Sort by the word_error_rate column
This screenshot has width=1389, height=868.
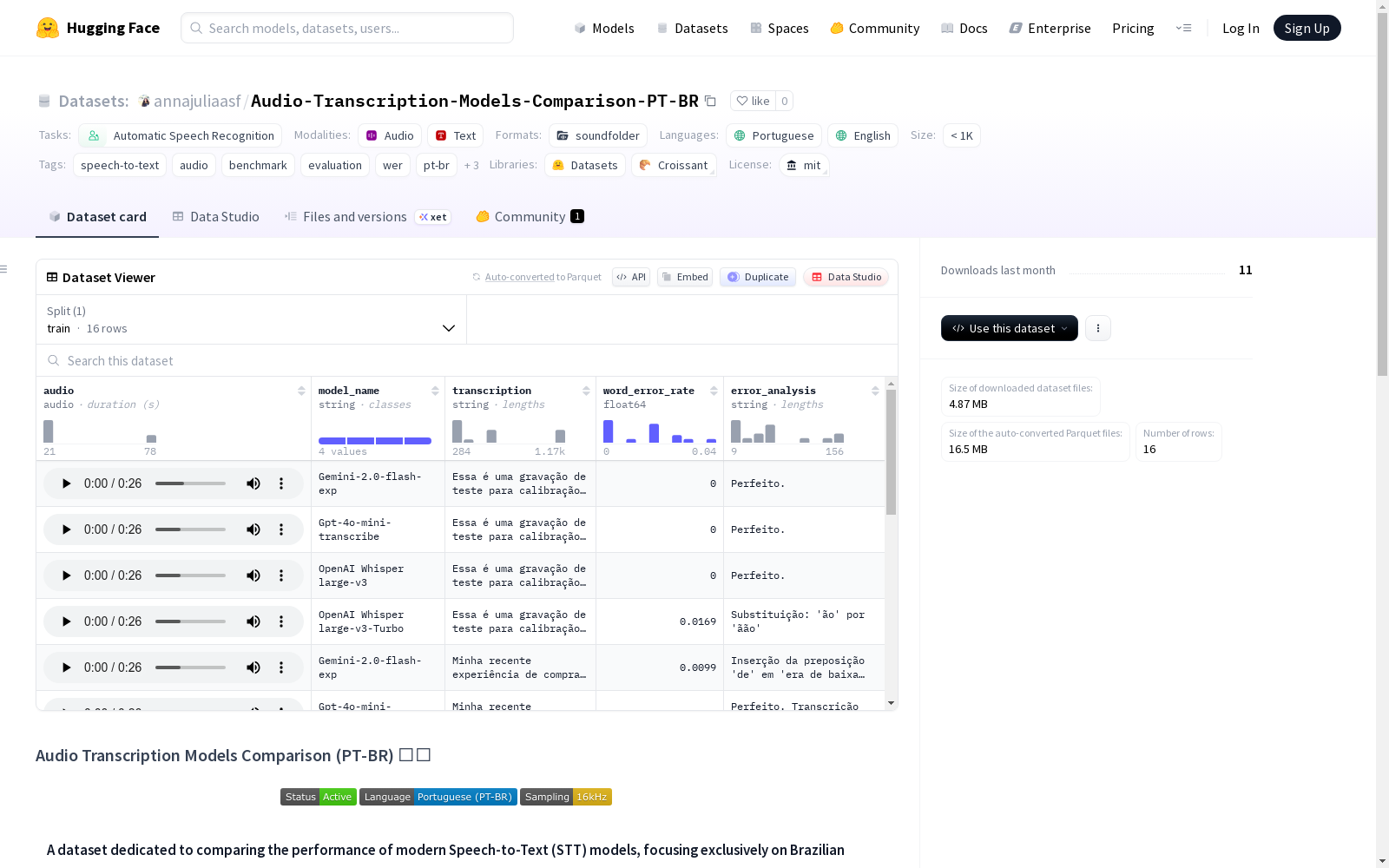(x=714, y=391)
